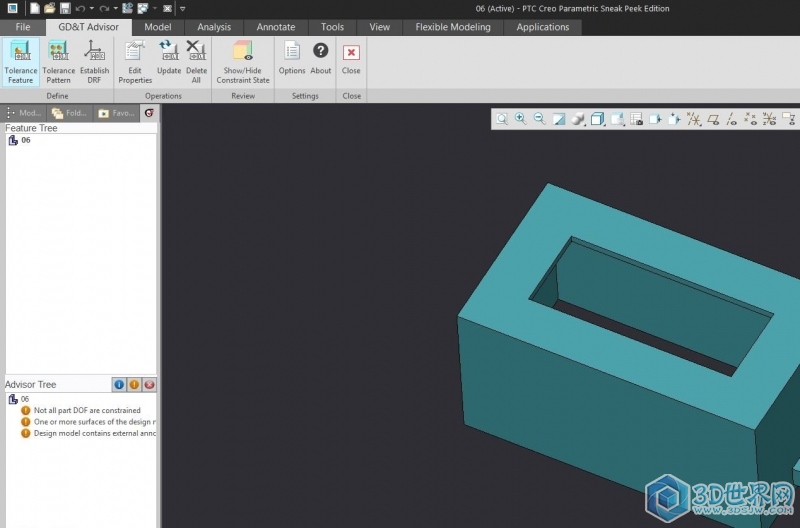Select 'One or more surfaces of the design' warning
Image resolution: width=800 pixels, height=528 pixels.
click(x=88, y=422)
